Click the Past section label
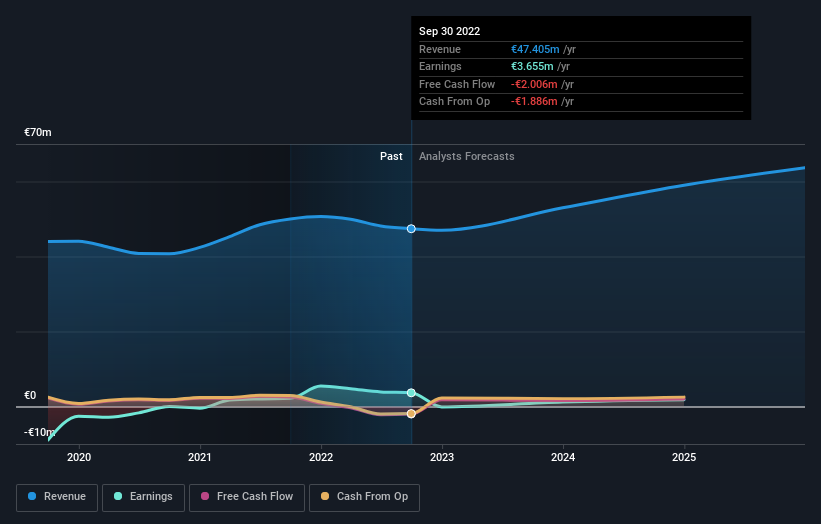821x524 pixels. (391, 157)
